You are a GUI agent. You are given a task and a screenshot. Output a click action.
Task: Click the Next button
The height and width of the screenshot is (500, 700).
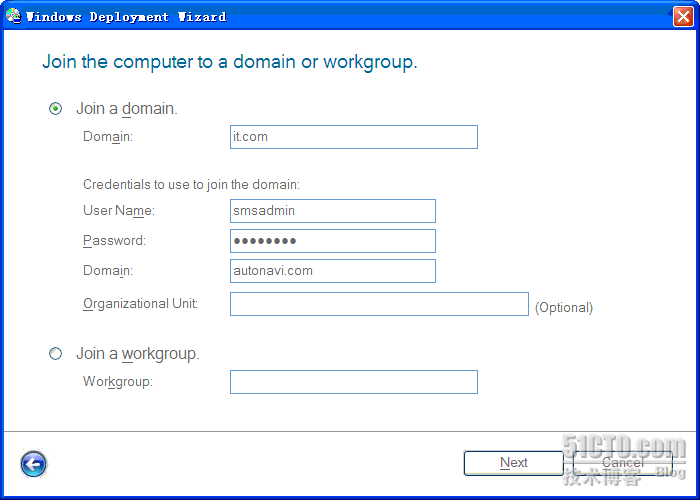click(x=513, y=463)
